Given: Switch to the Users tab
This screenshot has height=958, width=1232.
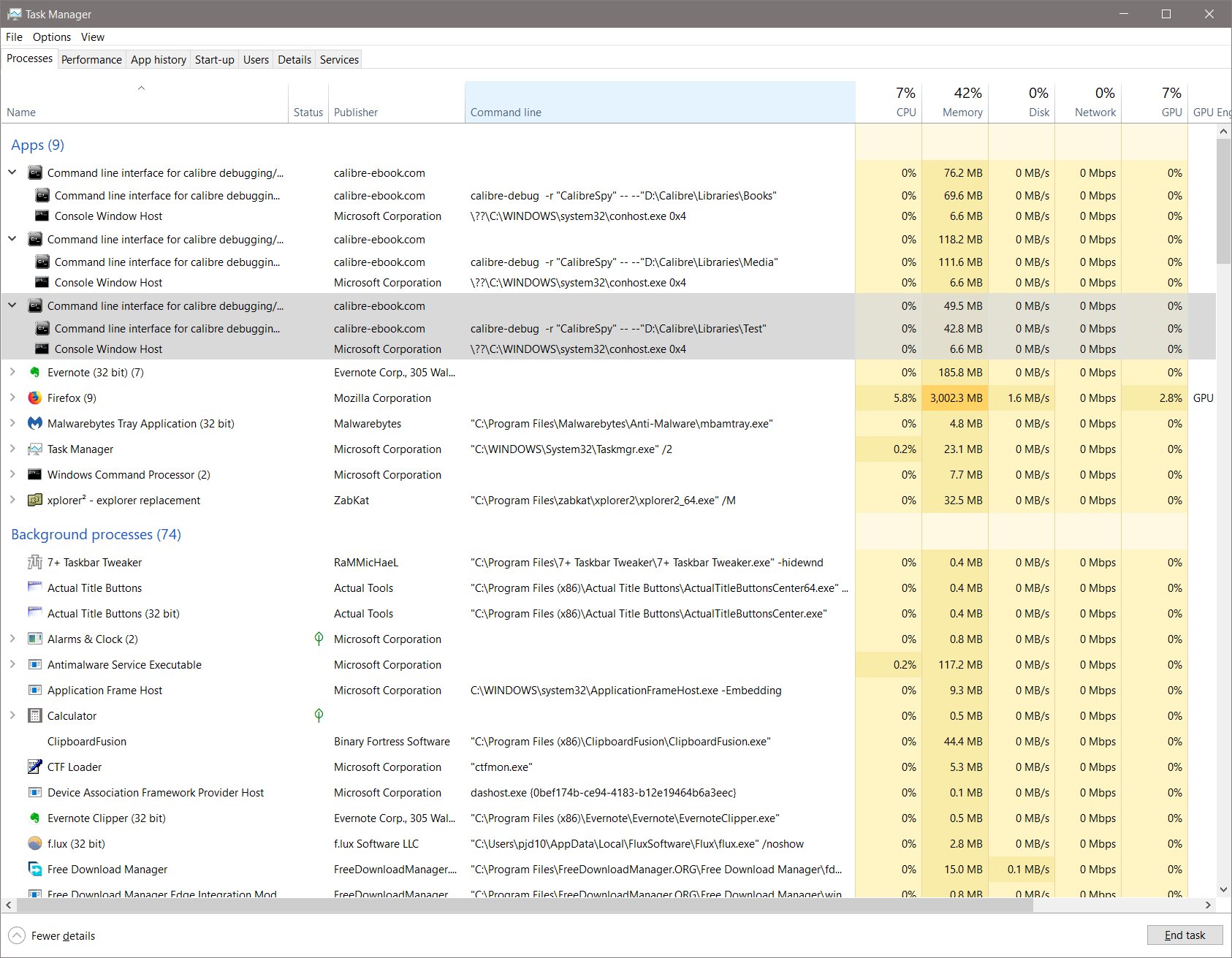Looking at the screenshot, I should pyautogui.click(x=256, y=60).
